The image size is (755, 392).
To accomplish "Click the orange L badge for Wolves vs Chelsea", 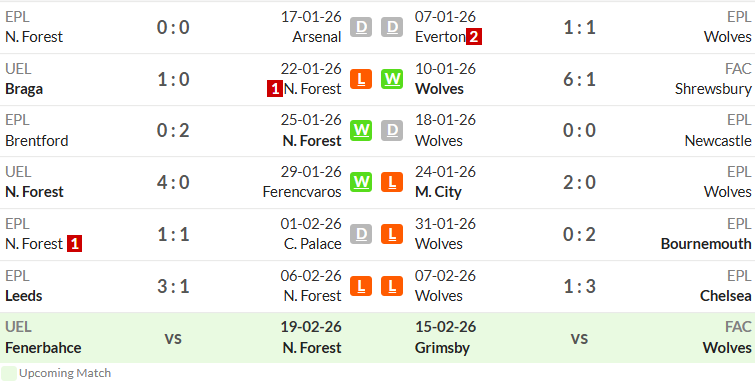I will click(x=392, y=286).
